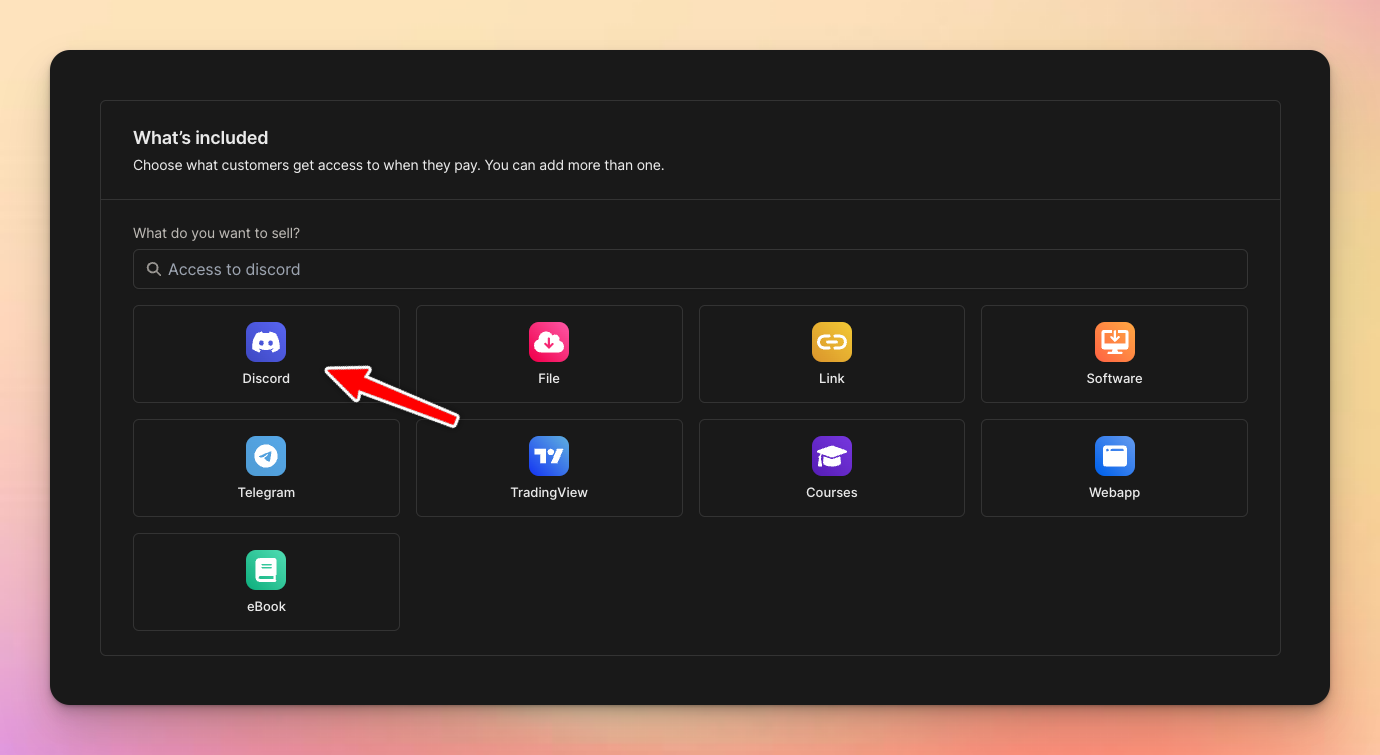The height and width of the screenshot is (755, 1380).
Task: Pick the TradingView option card
Action: [549, 468]
